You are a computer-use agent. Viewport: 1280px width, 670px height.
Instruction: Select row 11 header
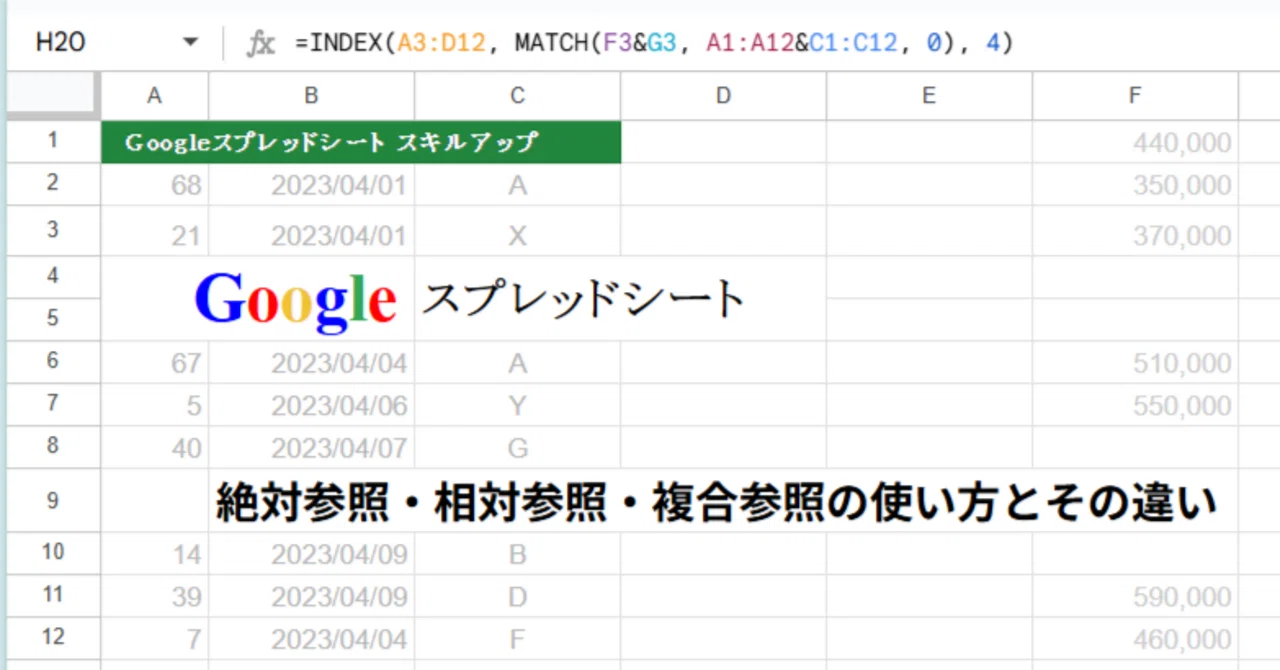pos(54,596)
